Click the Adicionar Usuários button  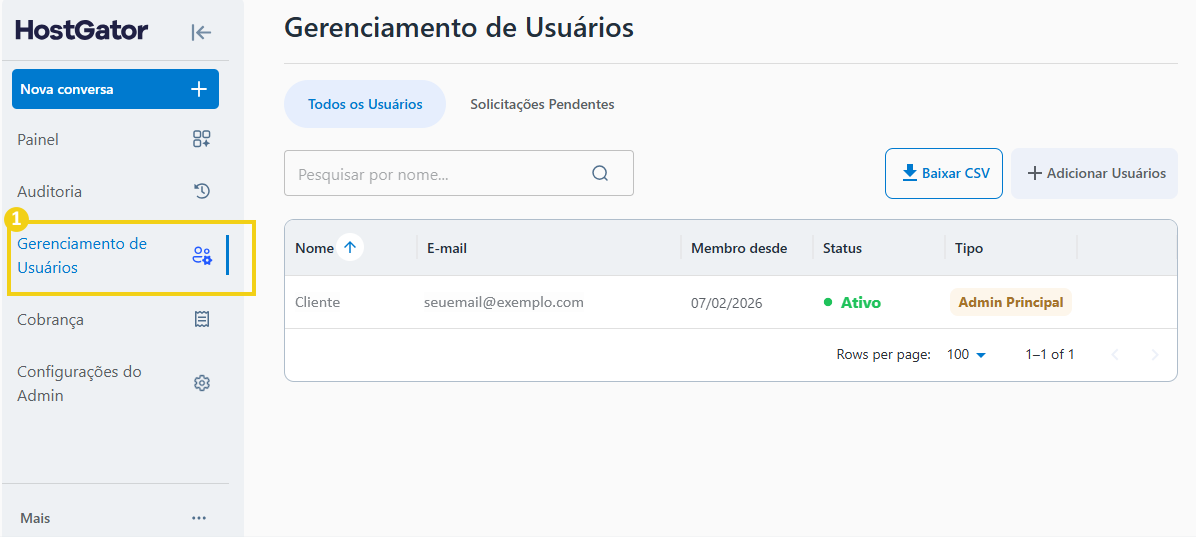tap(1095, 173)
